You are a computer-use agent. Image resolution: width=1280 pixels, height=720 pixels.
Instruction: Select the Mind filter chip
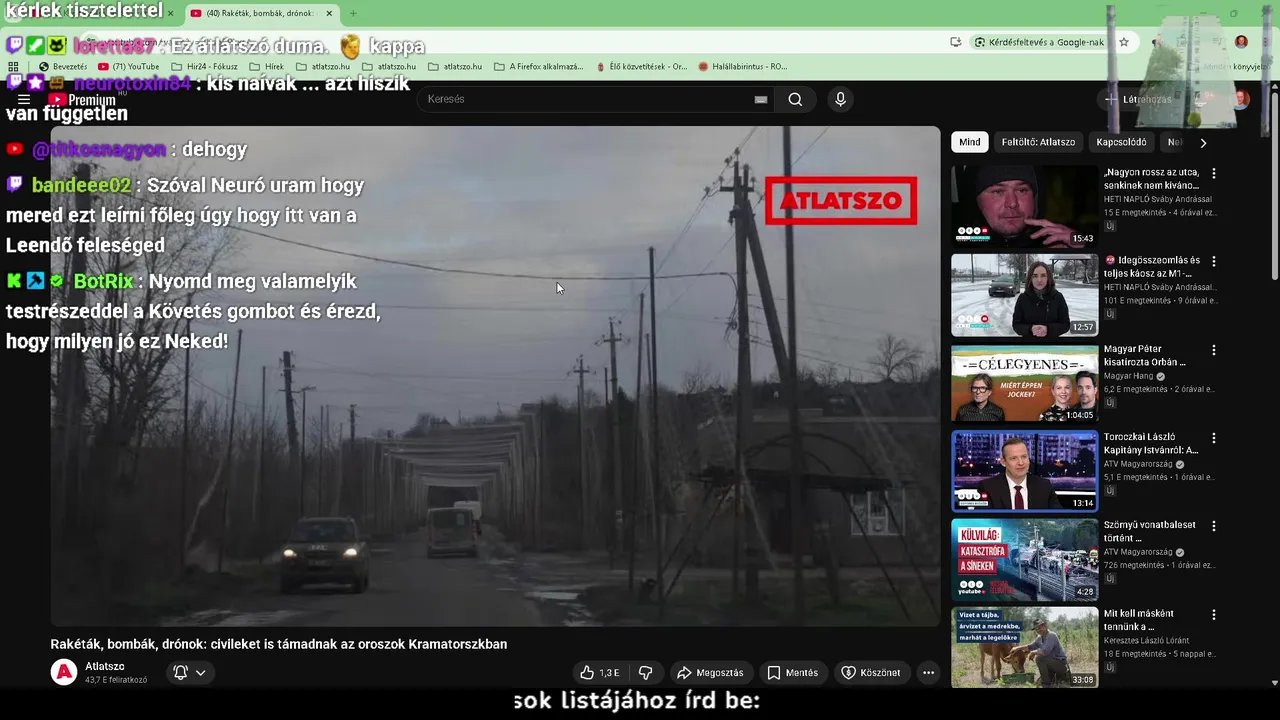[x=970, y=142]
